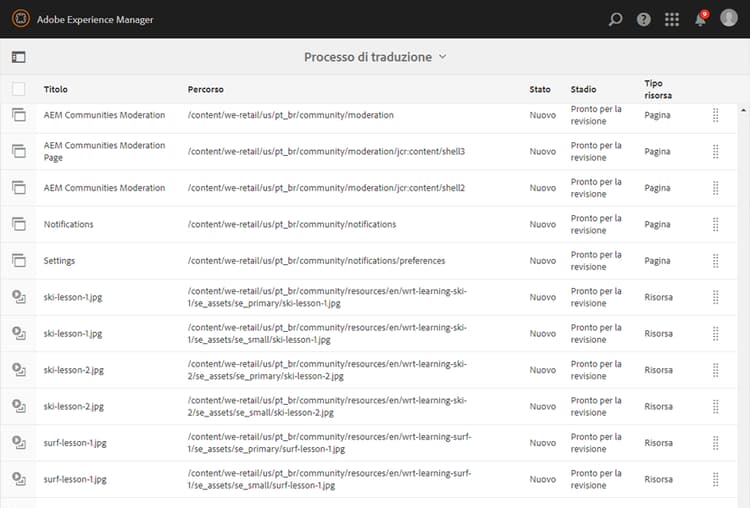Expand the Processo di traduzione dropdown
The width and height of the screenshot is (750, 508).
click(375, 57)
